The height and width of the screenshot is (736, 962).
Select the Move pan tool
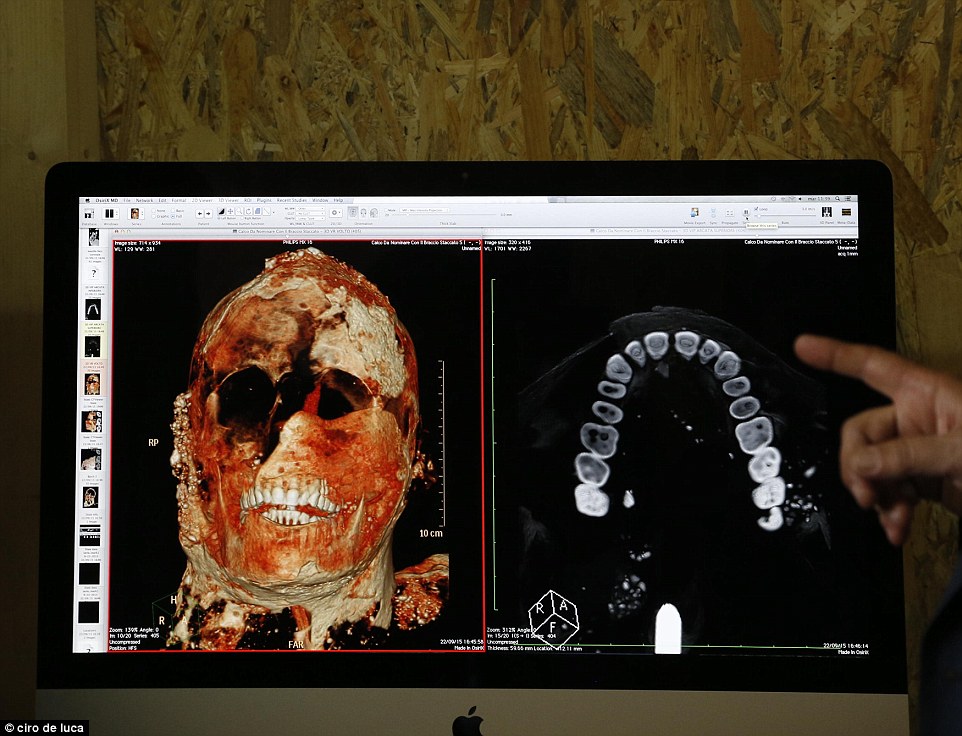pyautogui.click(x=230, y=212)
